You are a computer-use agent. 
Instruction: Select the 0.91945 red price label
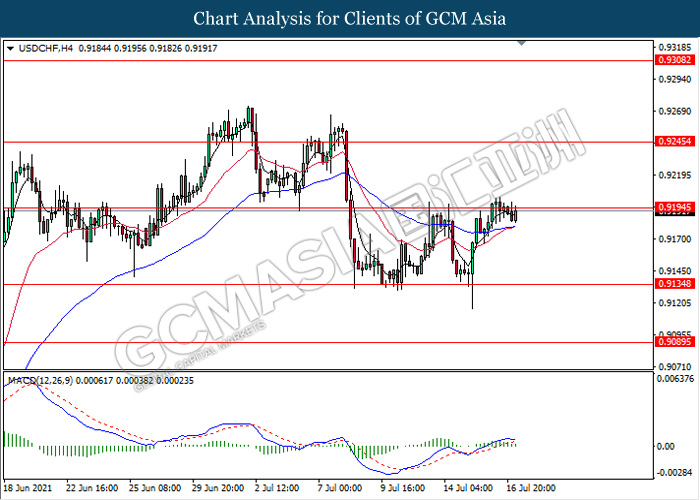pyautogui.click(x=675, y=207)
